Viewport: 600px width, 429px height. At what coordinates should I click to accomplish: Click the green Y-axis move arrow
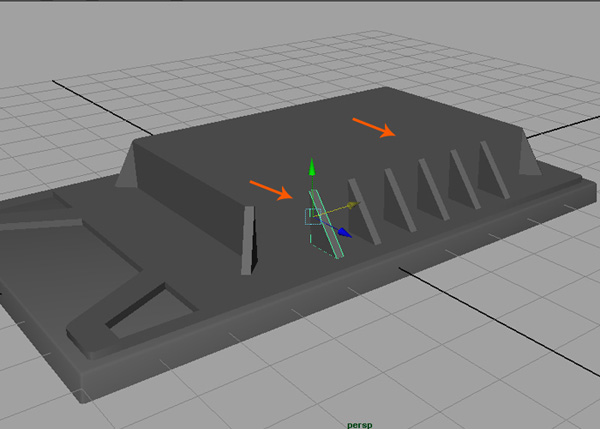tap(312, 167)
